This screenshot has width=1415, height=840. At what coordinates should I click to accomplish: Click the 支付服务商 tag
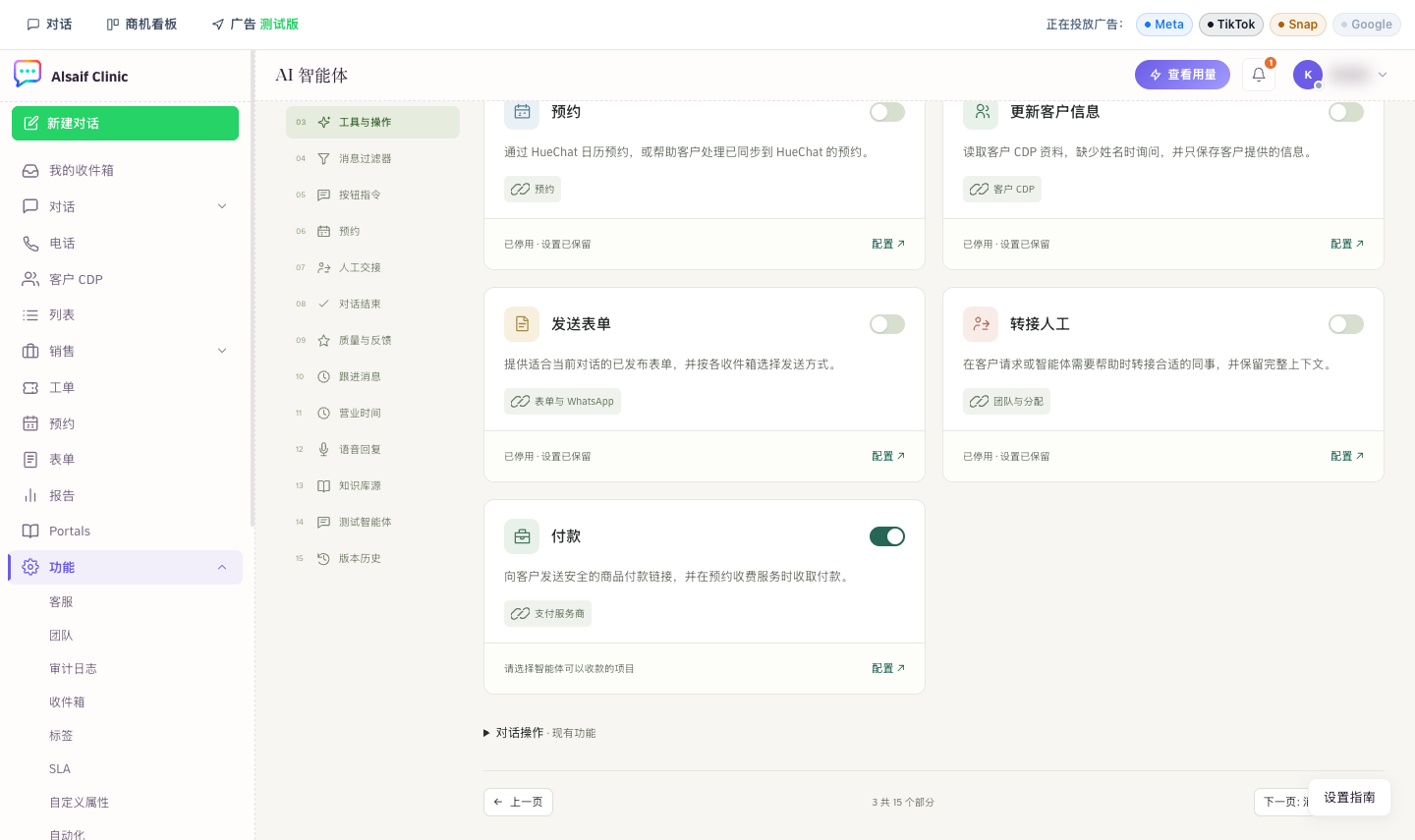click(x=547, y=613)
